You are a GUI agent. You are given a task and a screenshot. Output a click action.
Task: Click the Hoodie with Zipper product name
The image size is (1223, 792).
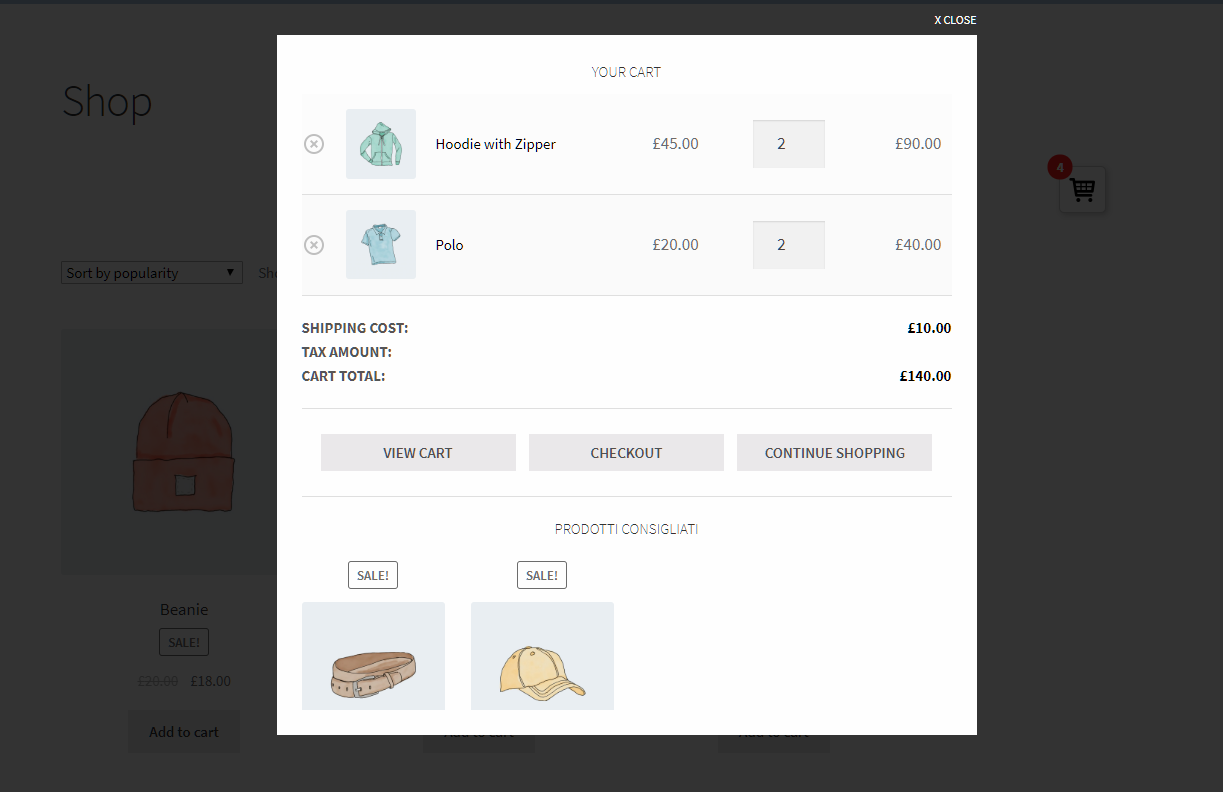(x=495, y=144)
